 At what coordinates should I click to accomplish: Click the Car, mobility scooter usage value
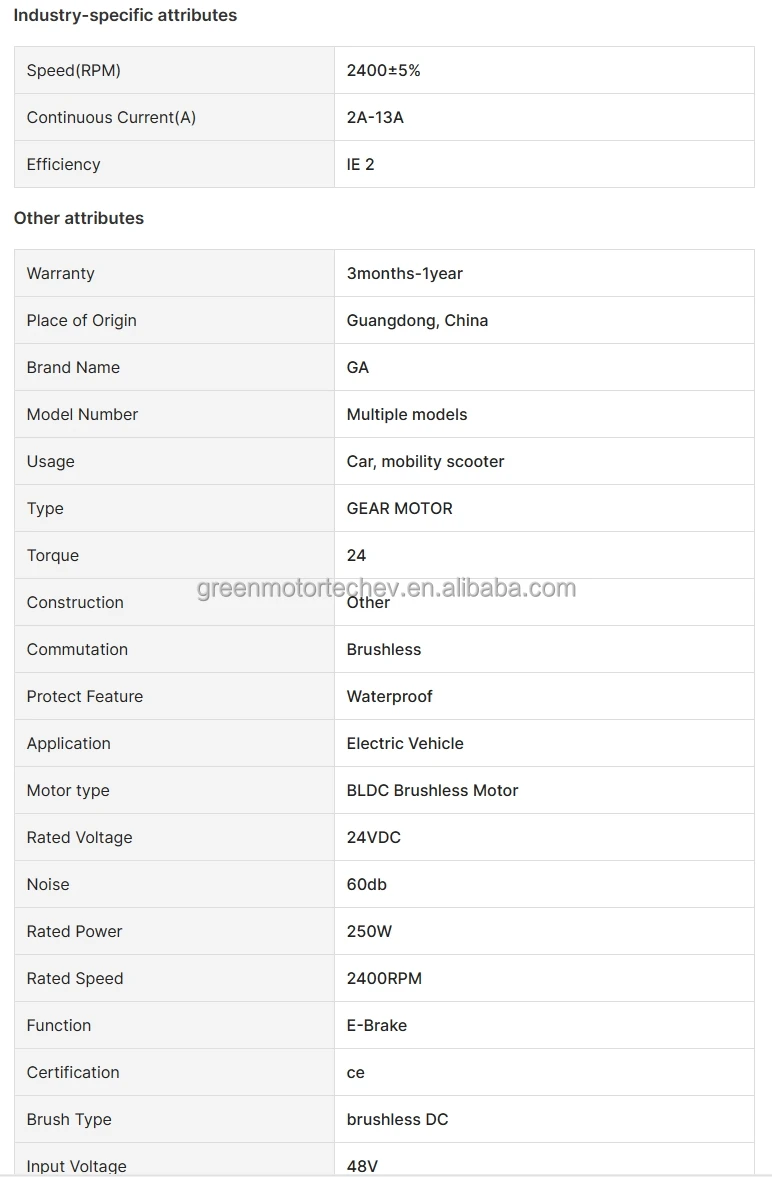point(425,461)
